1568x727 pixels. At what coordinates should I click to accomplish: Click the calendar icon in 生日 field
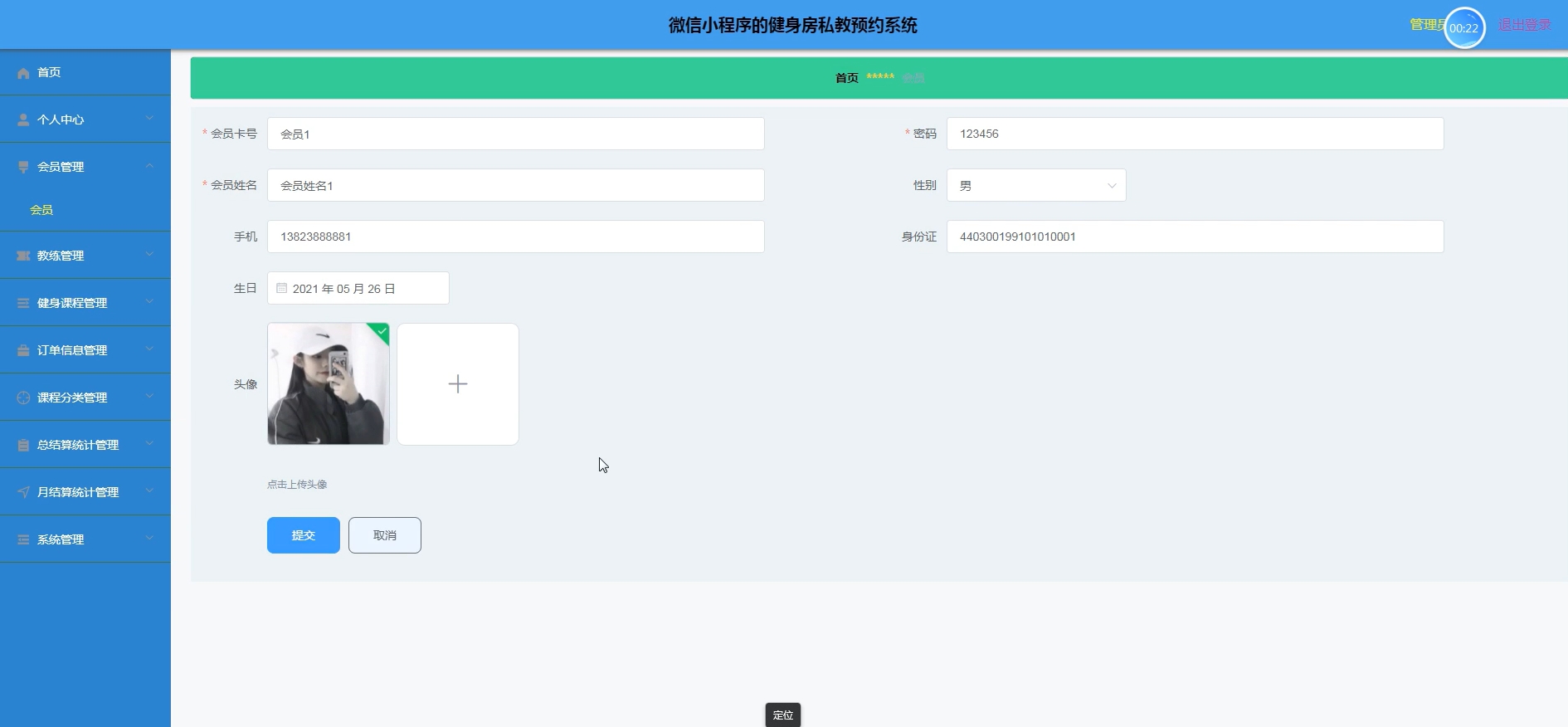pos(282,288)
